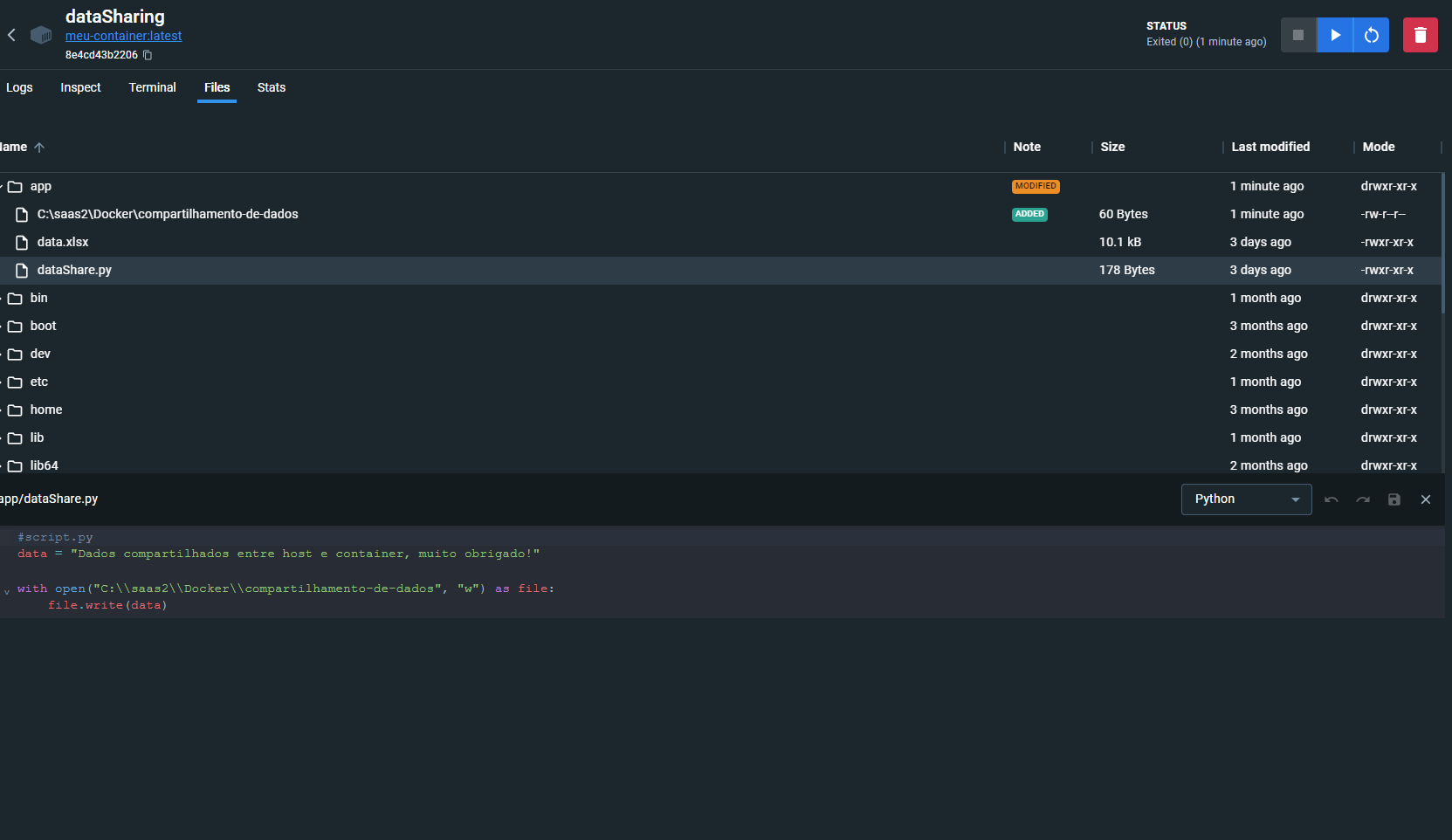Start the container with the play button
1452x840 pixels.
(x=1335, y=35)
